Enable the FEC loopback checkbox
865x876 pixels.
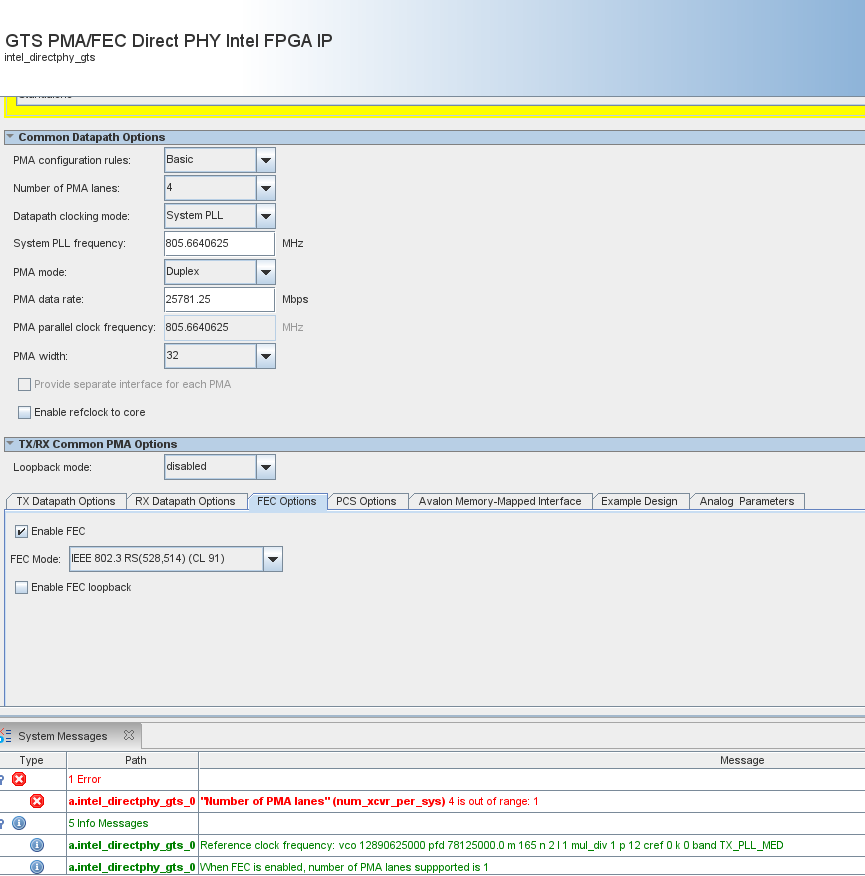click(21, 587)
